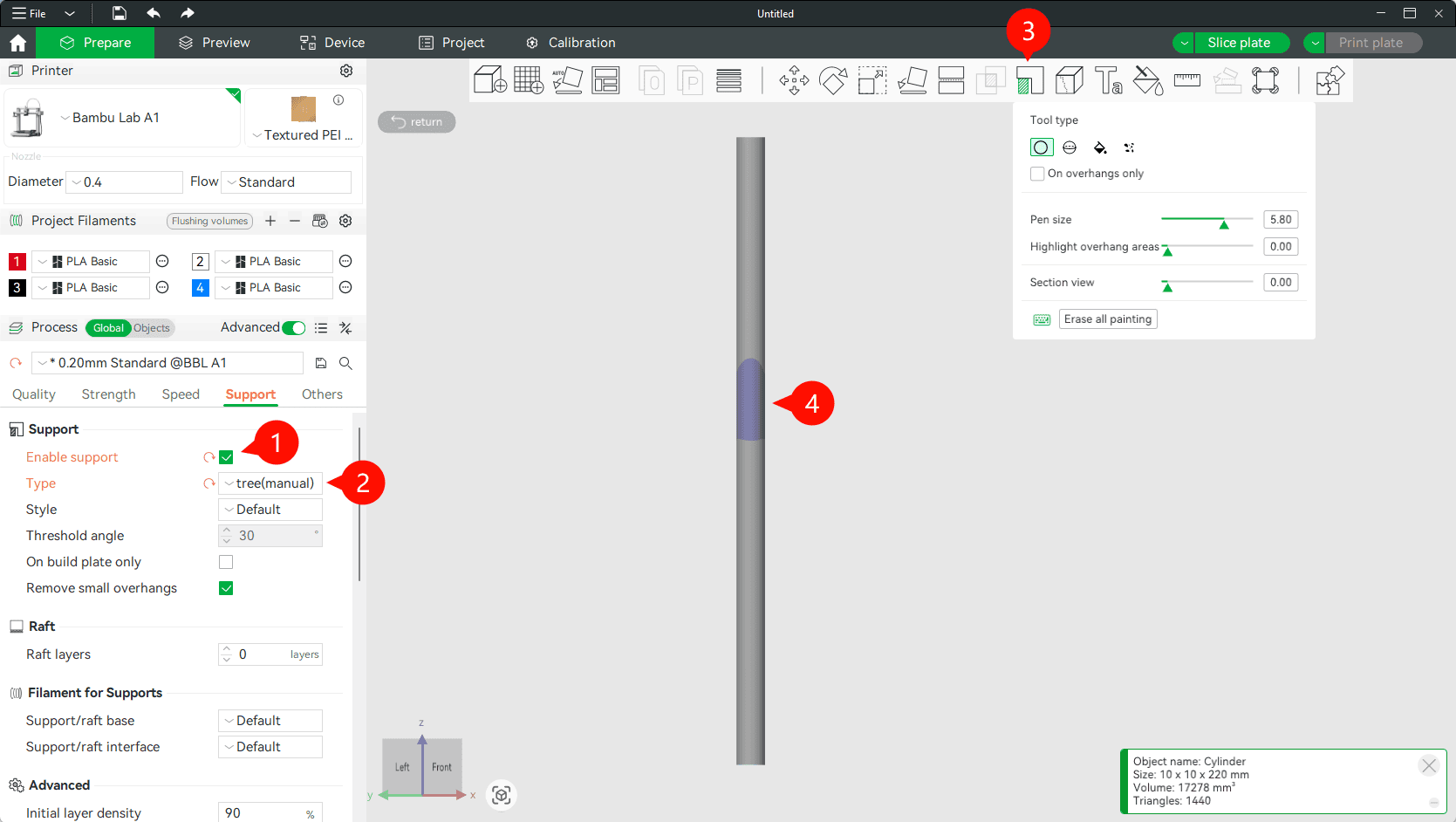Image resolution: width=1456 pixels, height=822 pixels.
Task: Select the Text shape tool
Action: tap(1108, 81)
